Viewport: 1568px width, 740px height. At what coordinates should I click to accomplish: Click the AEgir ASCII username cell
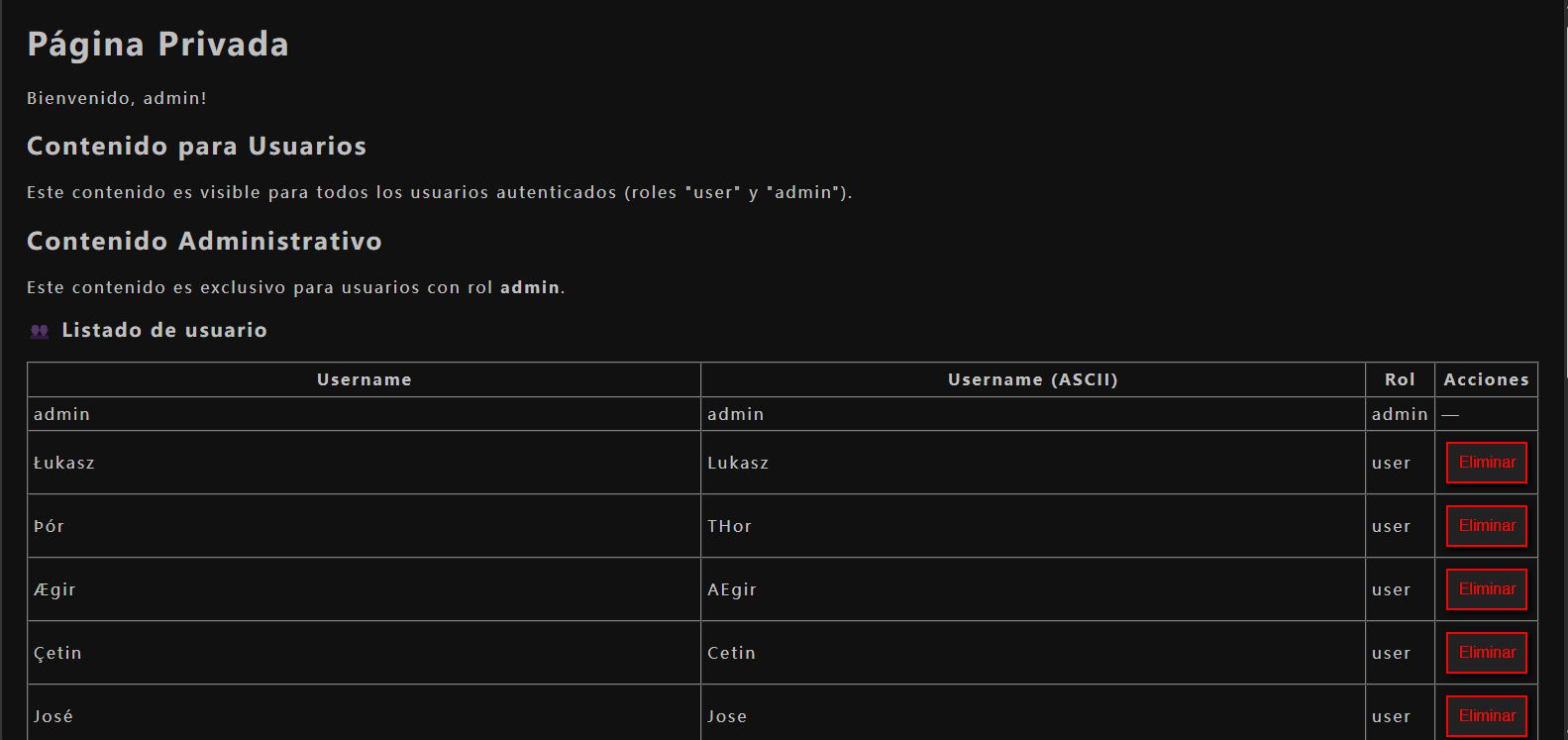(732, 589)
